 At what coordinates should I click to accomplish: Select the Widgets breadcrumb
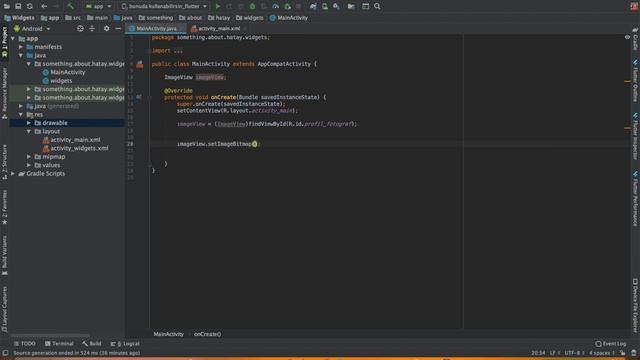(x=20, y=18)
